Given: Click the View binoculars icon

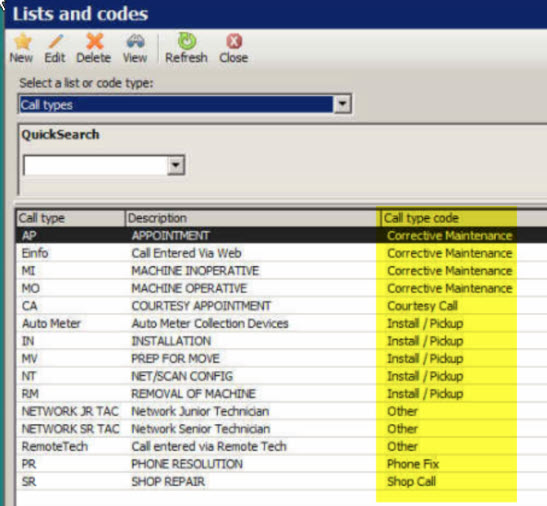Looking at the screenshot, I should point(135,41).
